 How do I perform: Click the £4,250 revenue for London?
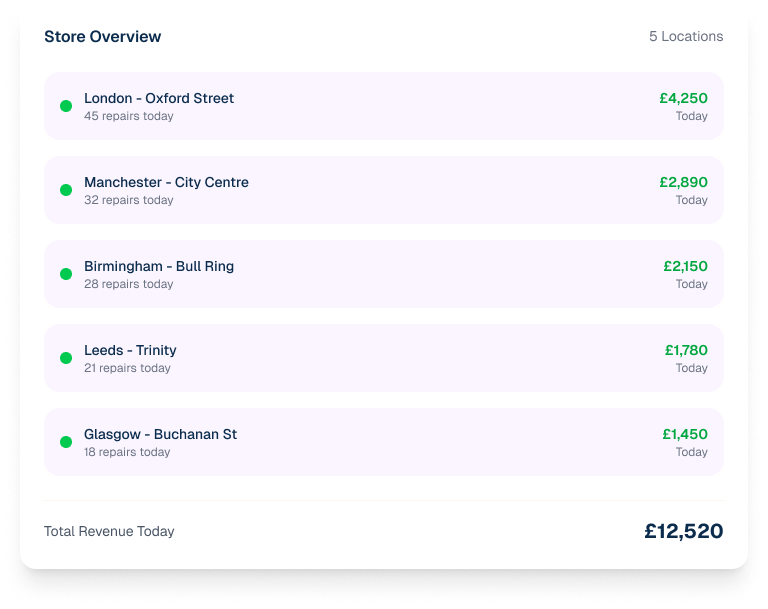(x=683, y=98)
